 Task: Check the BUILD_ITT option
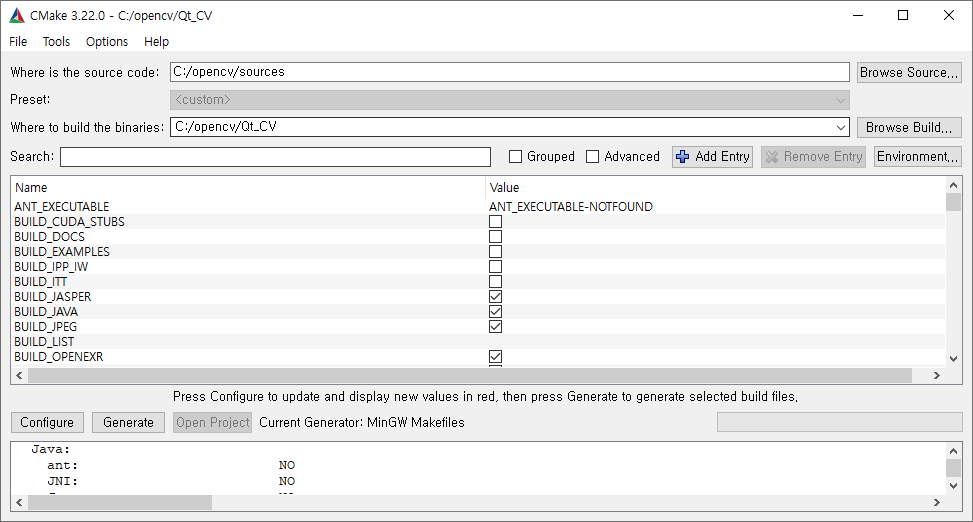(495, 282)
